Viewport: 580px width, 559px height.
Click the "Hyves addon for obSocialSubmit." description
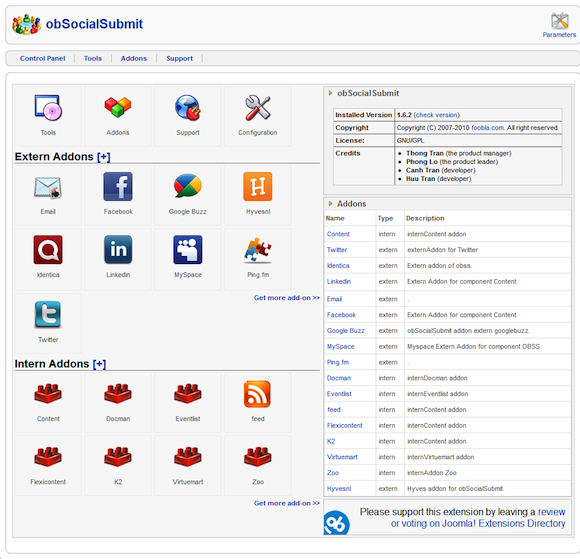tap(456, 489)
